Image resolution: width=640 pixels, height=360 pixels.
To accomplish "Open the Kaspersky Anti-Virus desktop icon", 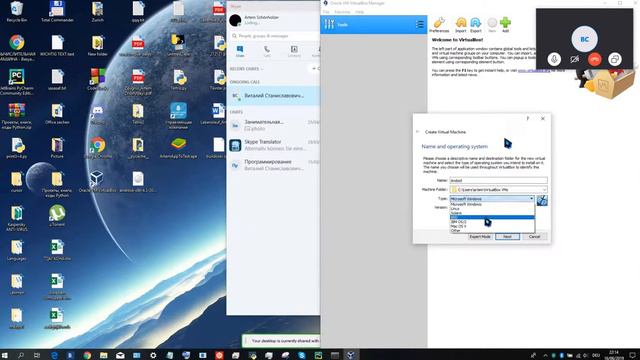I will pos(16,218).
